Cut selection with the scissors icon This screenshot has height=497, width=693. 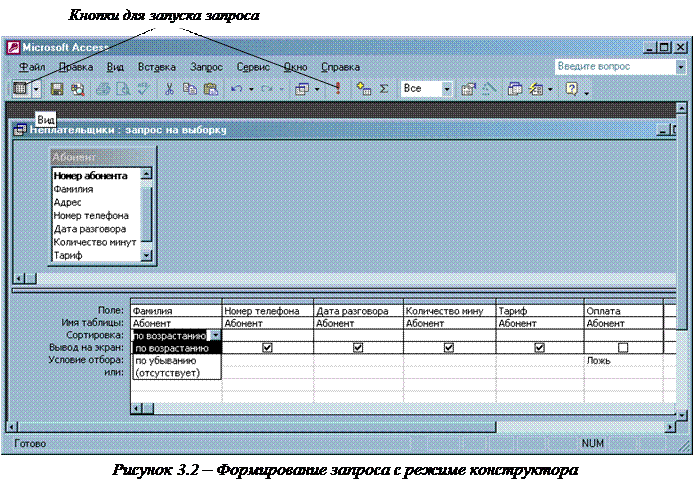pyautogui.click(x=169, y=89)
